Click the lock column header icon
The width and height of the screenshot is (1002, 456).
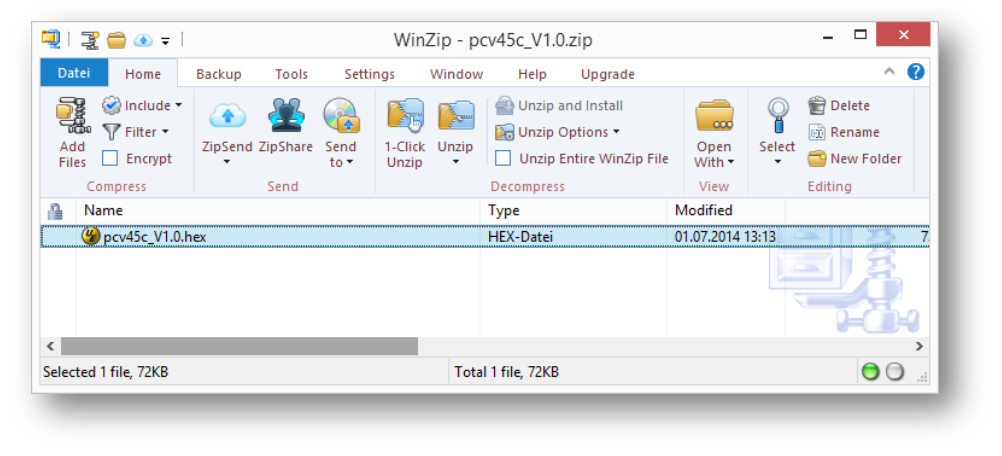pyautogui.click(x=56, y=210)
